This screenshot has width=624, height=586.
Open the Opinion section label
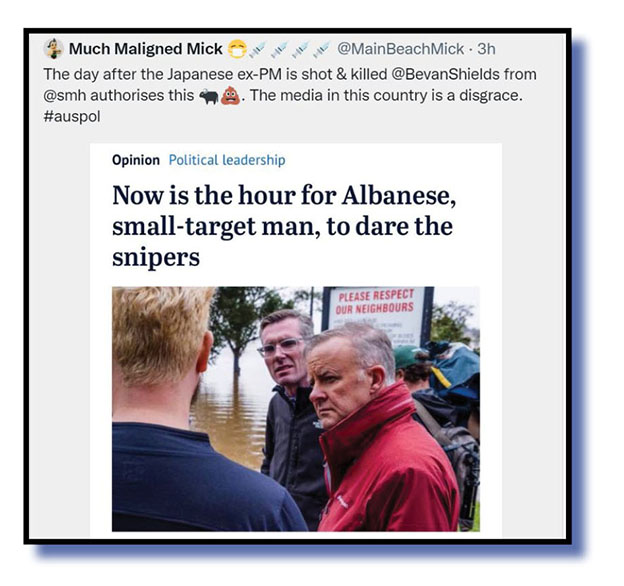136,160
